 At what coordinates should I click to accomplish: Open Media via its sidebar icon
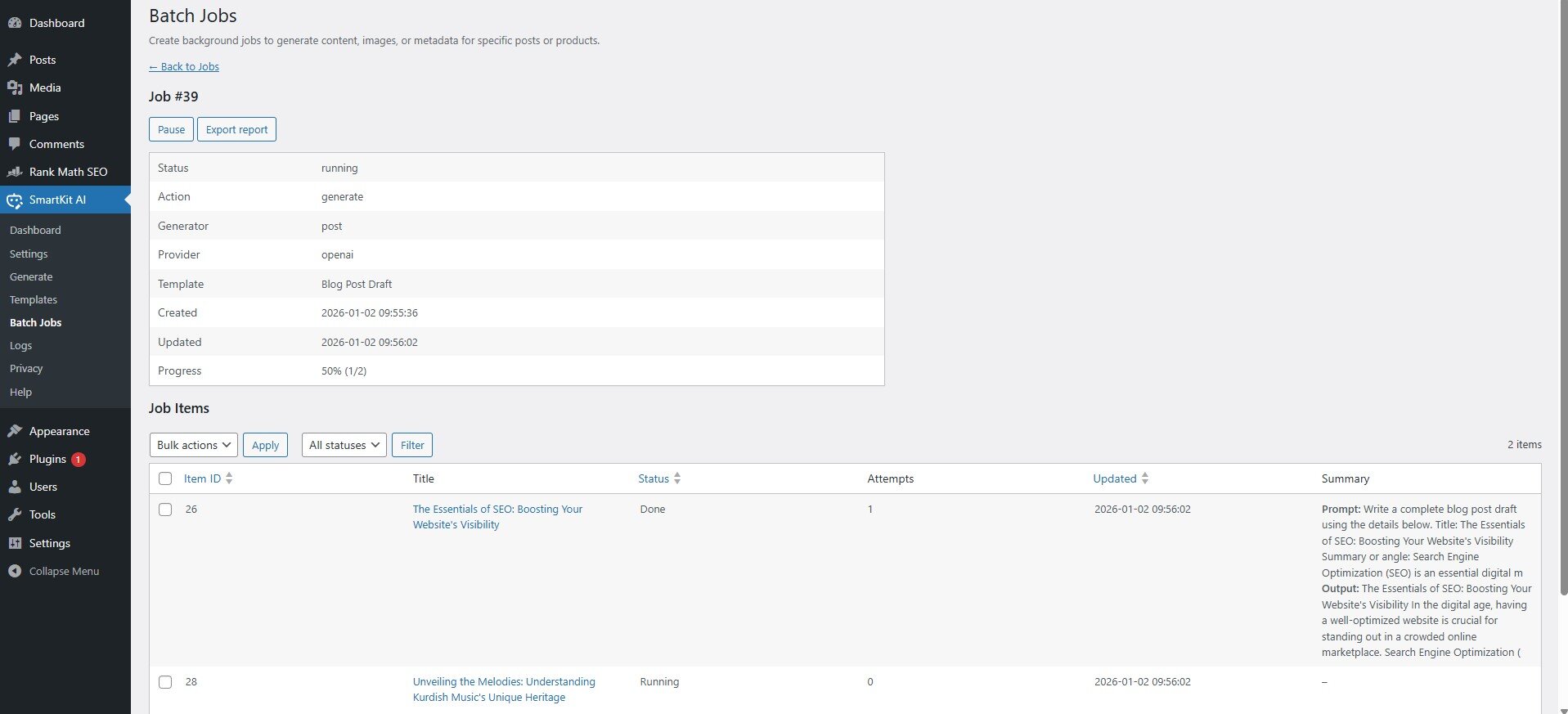[15, 88]
